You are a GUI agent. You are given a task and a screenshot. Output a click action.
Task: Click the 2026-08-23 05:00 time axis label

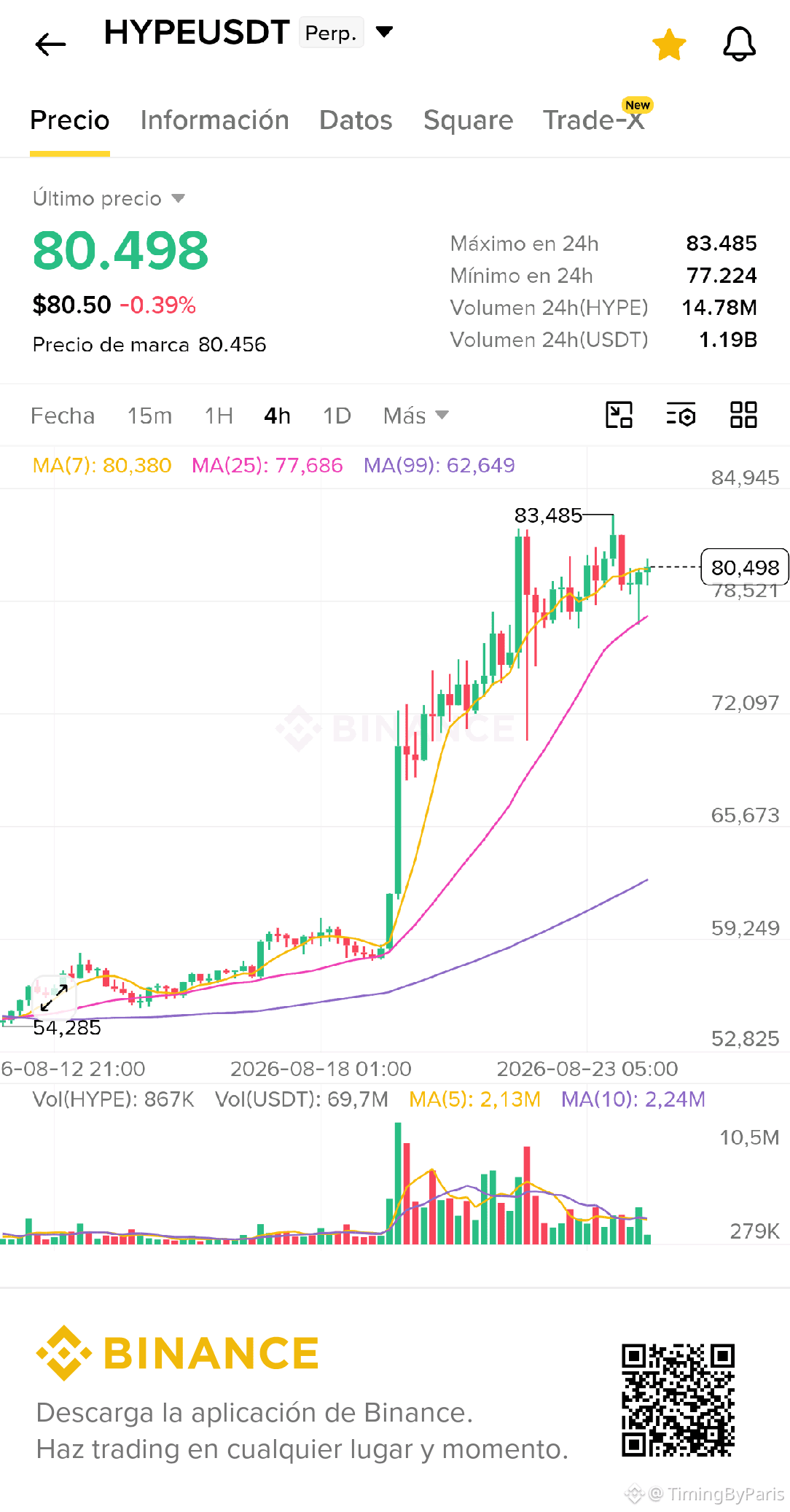click(587, 1069)
